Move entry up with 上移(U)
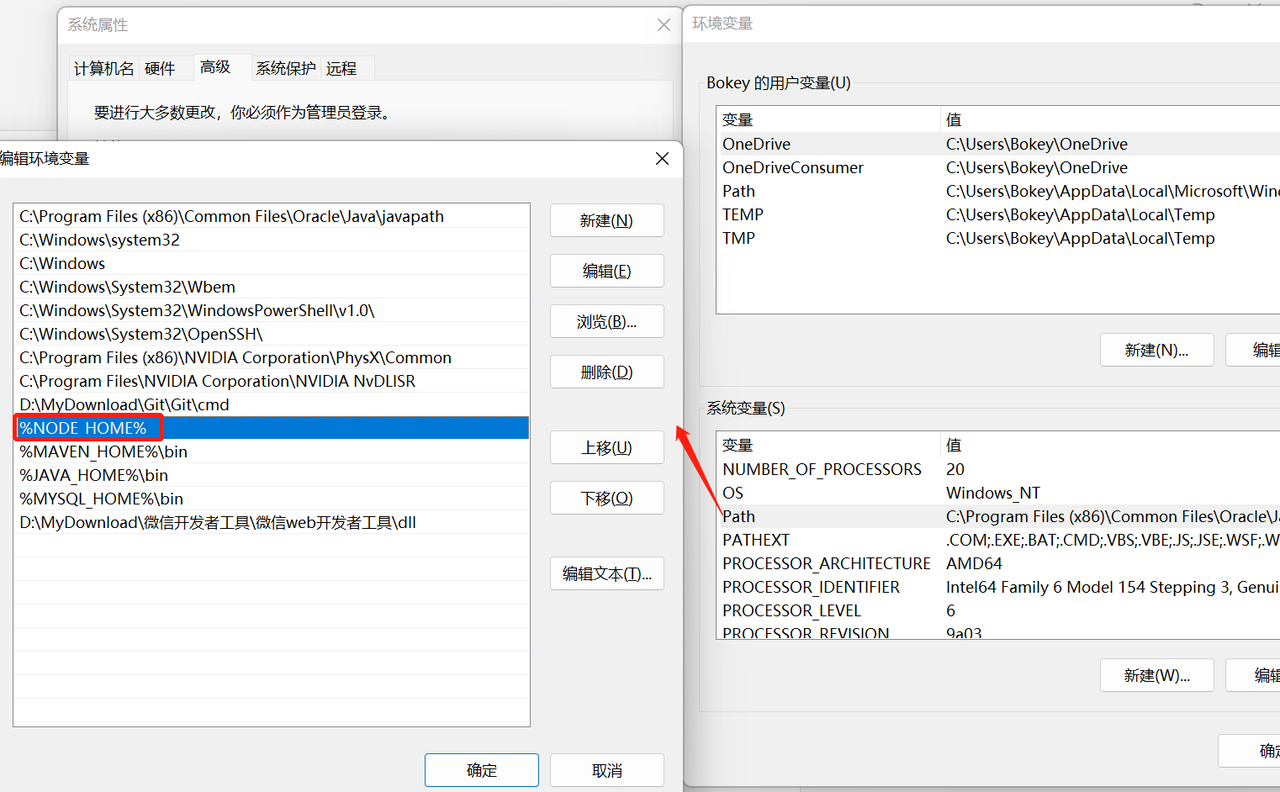The height and width of the screenshot is (792, 1280). coord(606,448)
